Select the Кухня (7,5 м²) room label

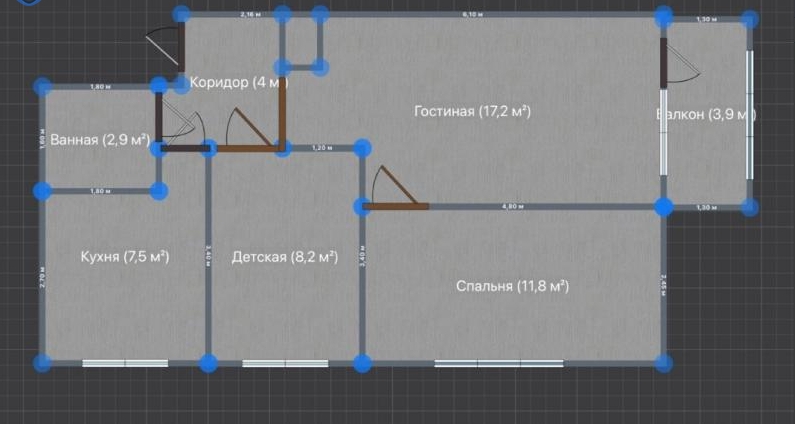pos(125,257)
